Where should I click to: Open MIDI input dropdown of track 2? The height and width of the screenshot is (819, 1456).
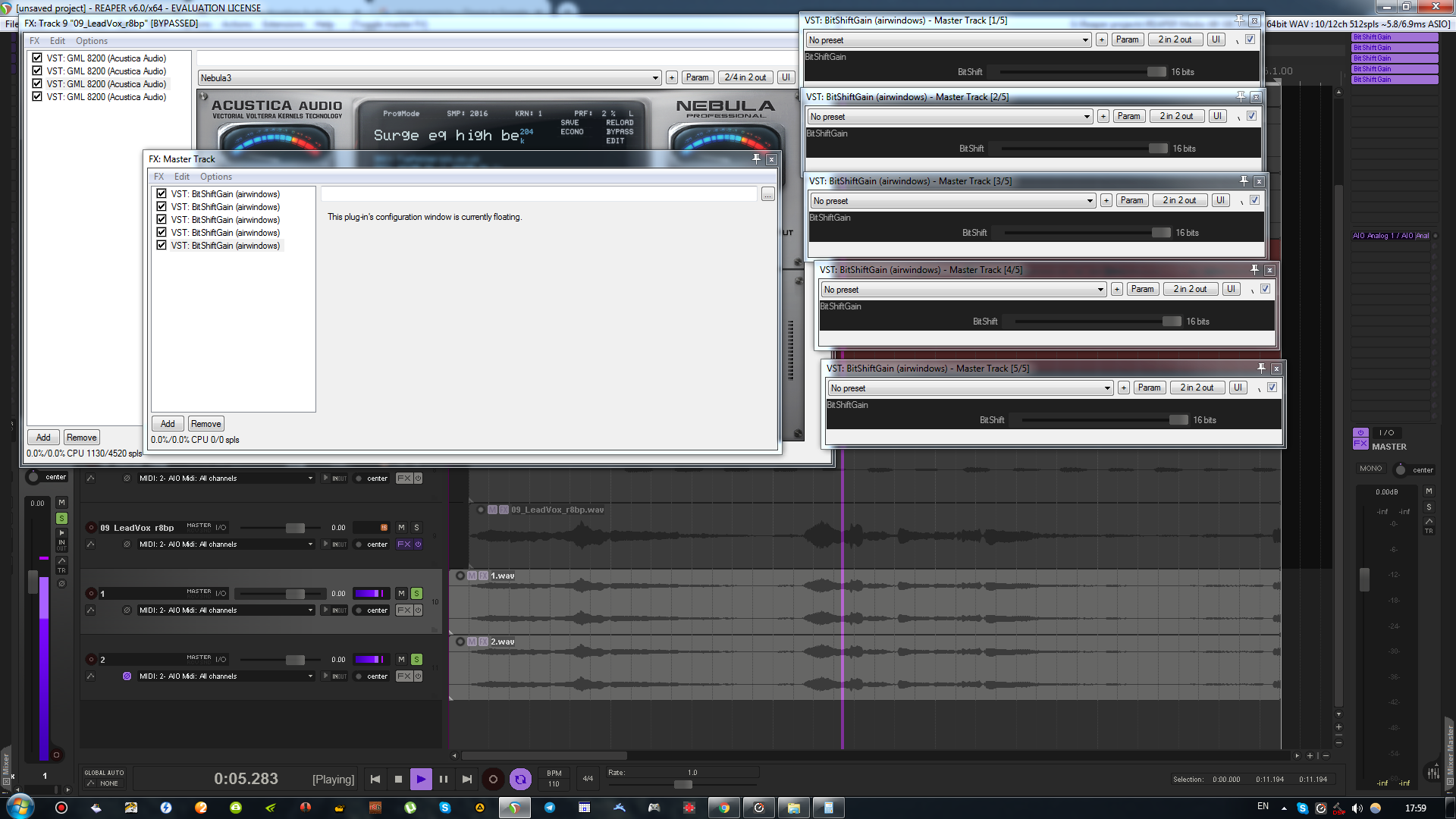point(225,676)
